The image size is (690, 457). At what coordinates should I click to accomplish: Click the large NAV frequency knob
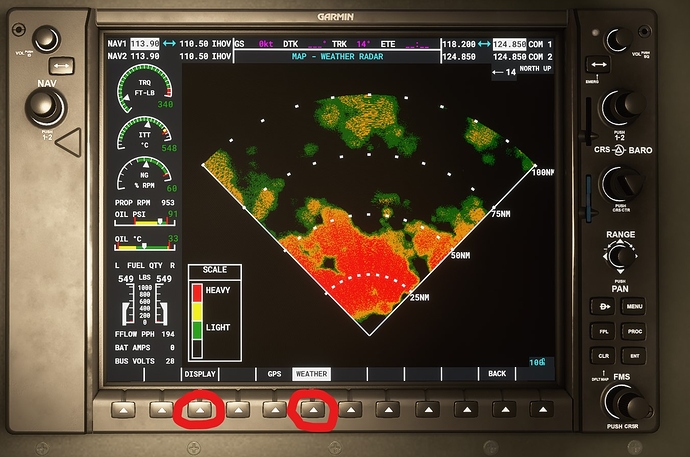[46, 107]
